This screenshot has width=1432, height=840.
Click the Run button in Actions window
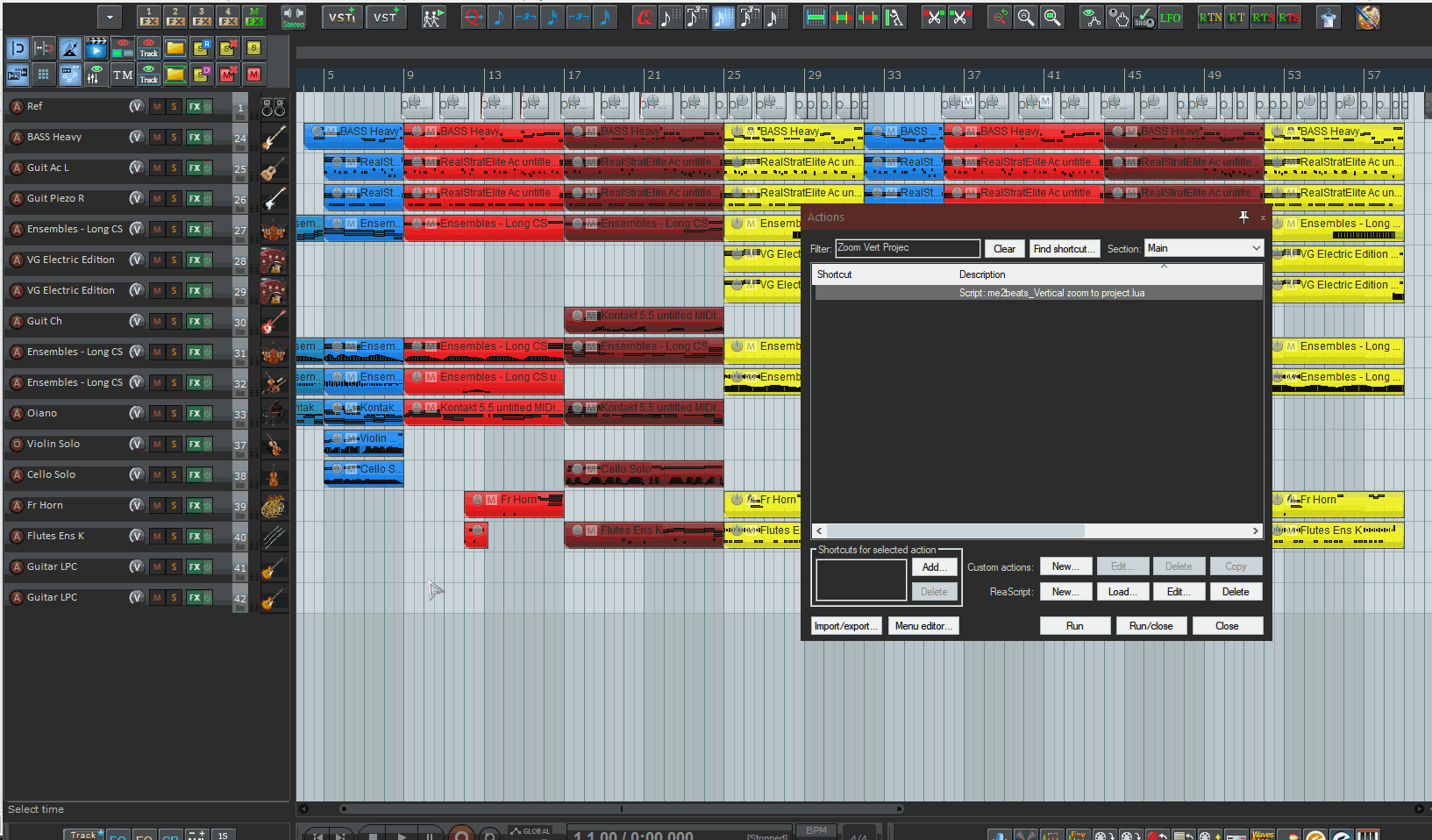pos(1075,626)
